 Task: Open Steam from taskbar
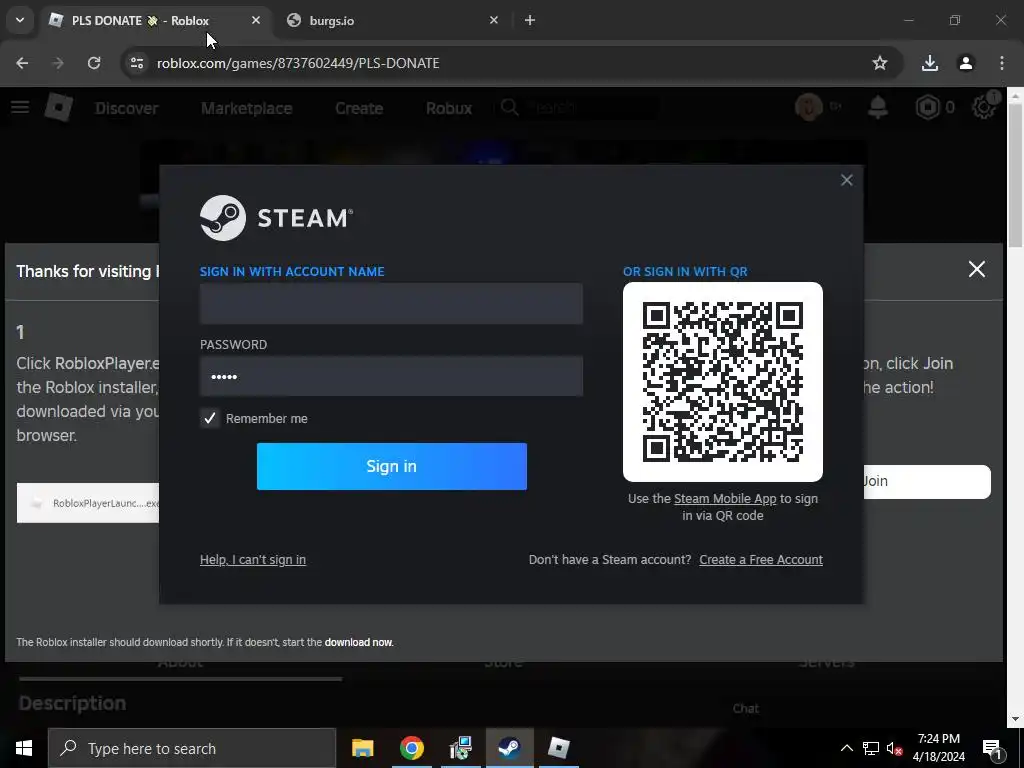click(x=509, y=748)
